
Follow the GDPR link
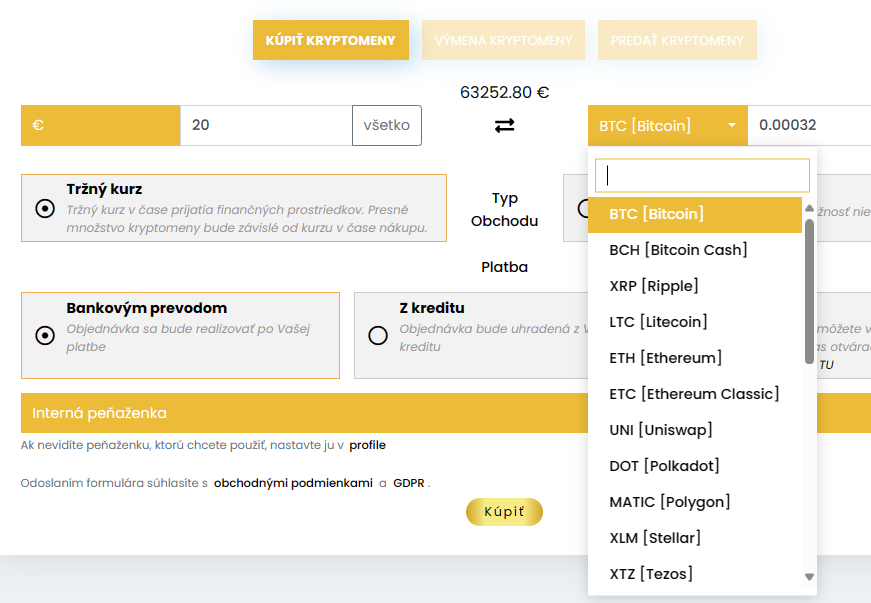(409, 483)
